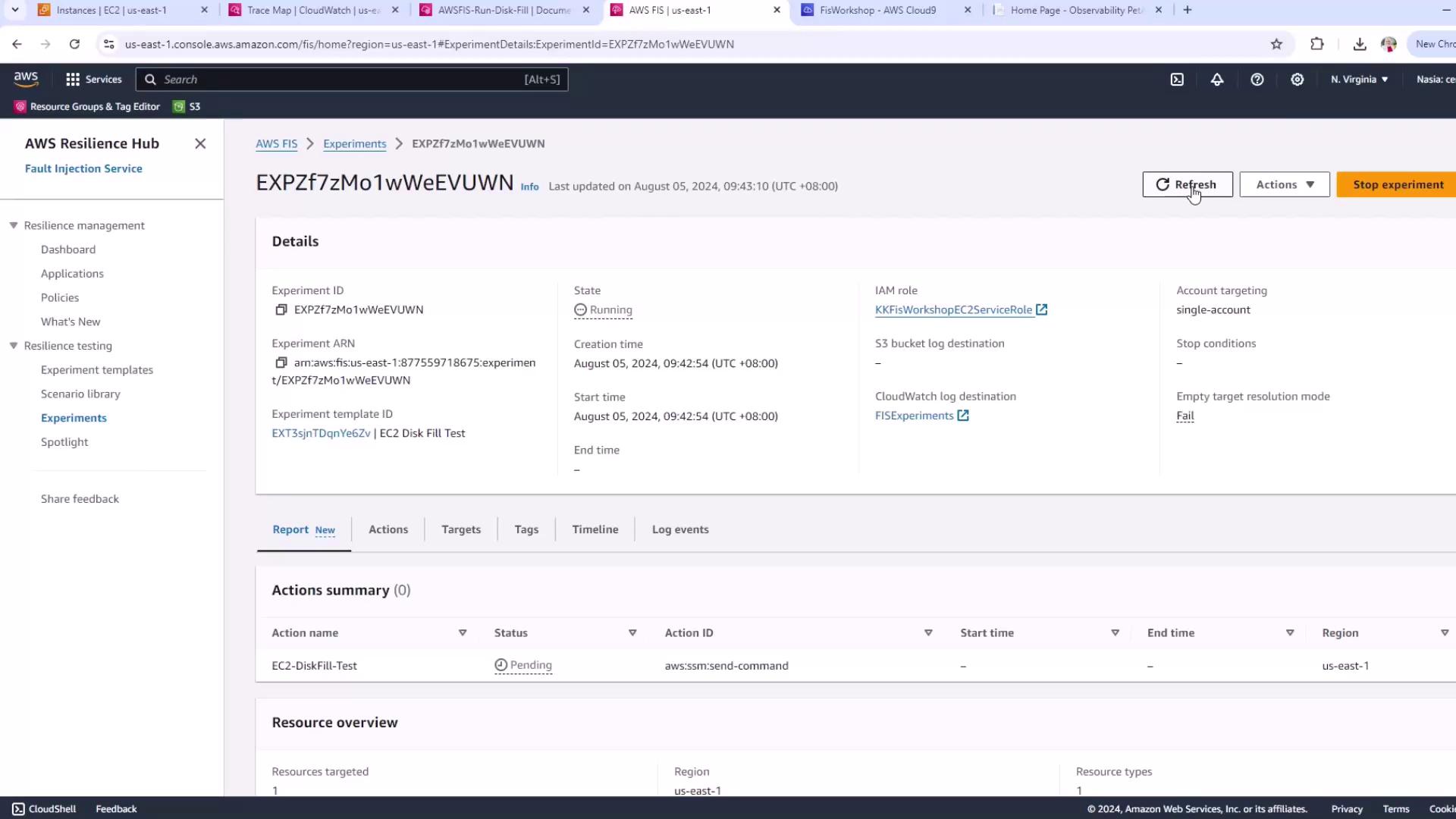Copy the Experiment ARN with copy icon
This screenshot has height=819, width=1456.
click(x=281, y=363)
